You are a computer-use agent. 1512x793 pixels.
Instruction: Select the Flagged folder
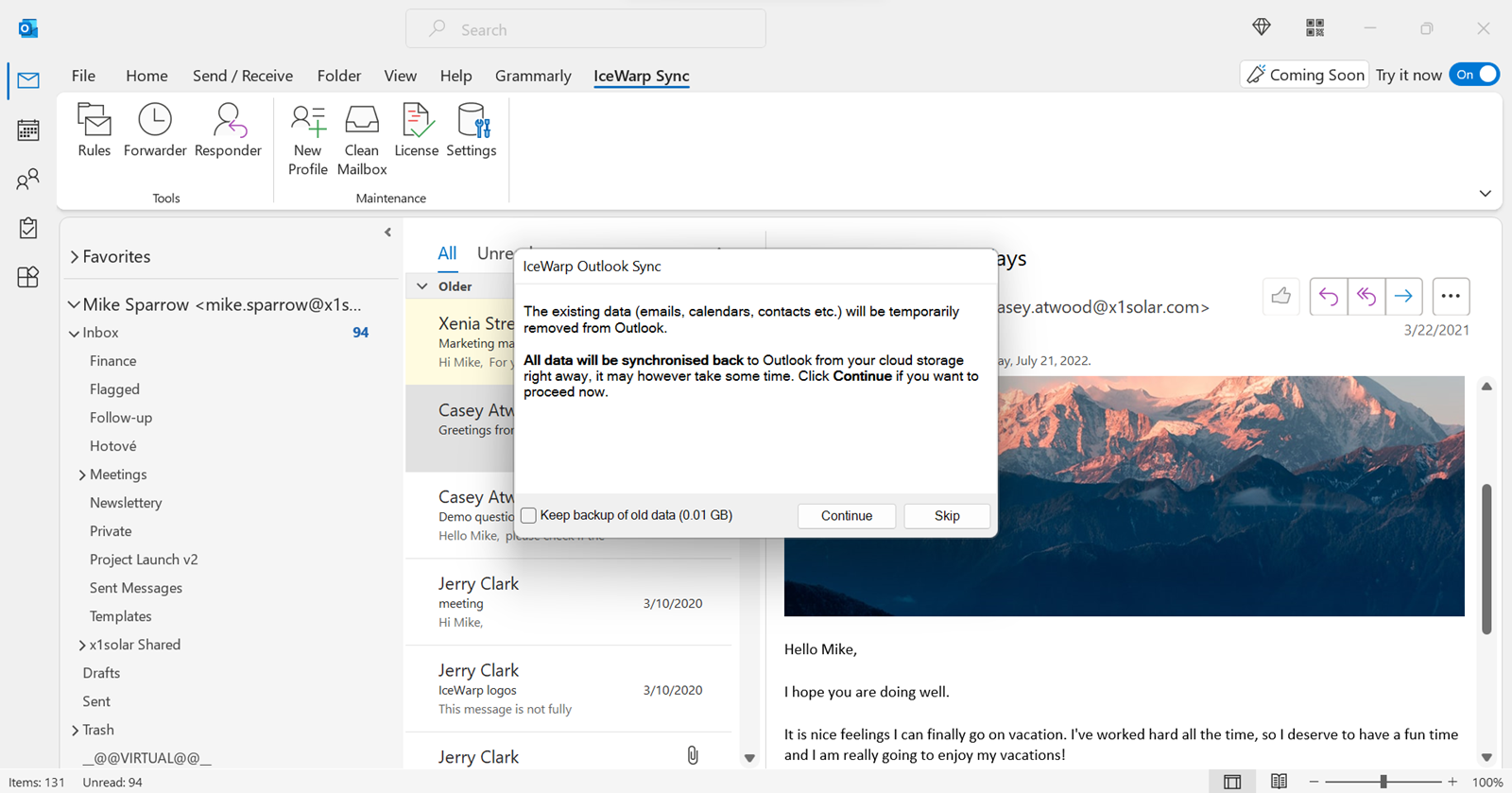(114, 389)
